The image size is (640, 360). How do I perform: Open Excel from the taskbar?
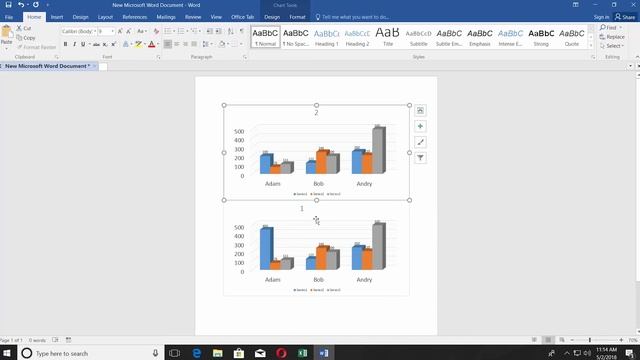tap(302, 353)
